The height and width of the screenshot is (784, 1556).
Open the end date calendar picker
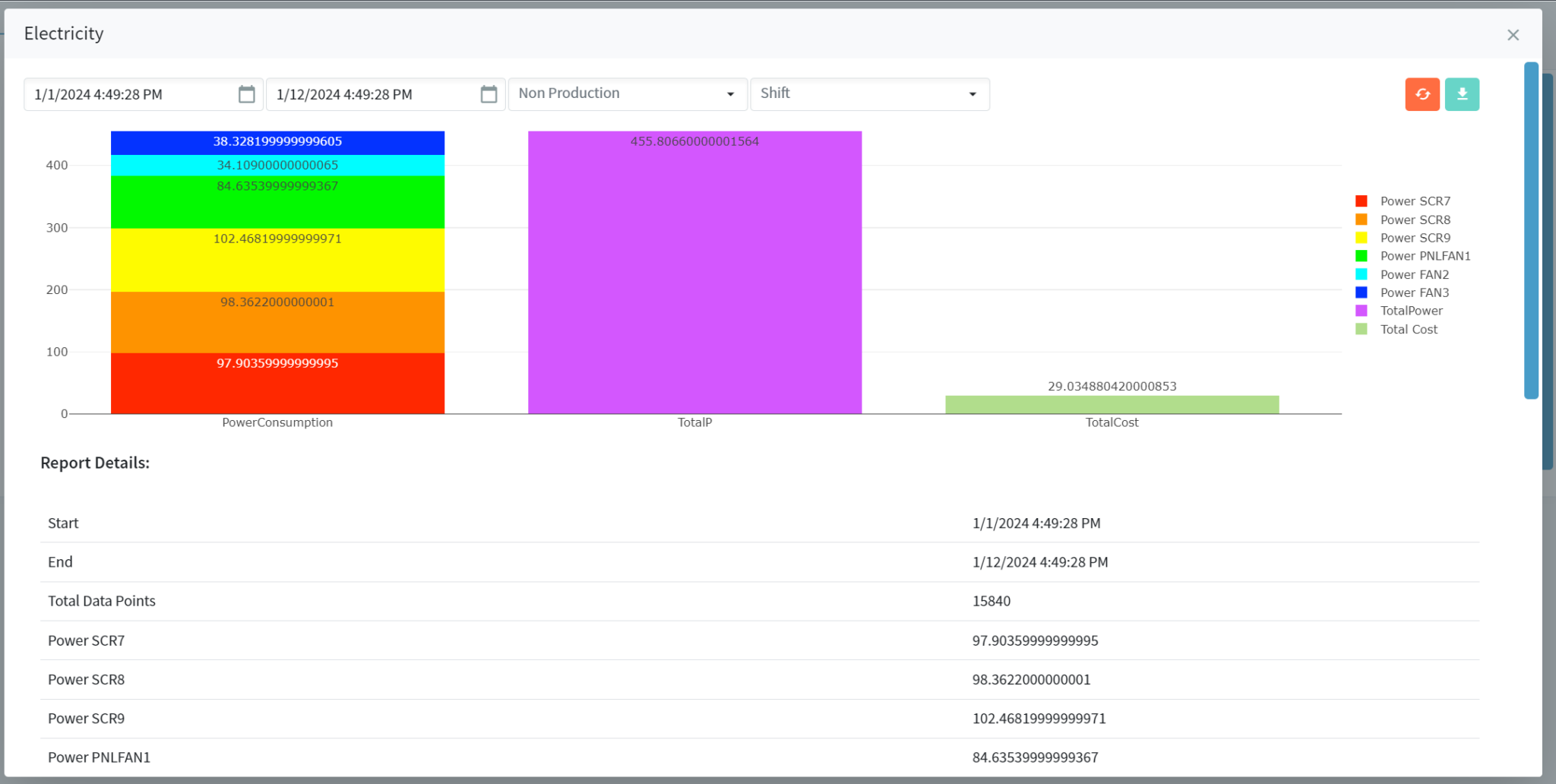(x=488, y=94)
